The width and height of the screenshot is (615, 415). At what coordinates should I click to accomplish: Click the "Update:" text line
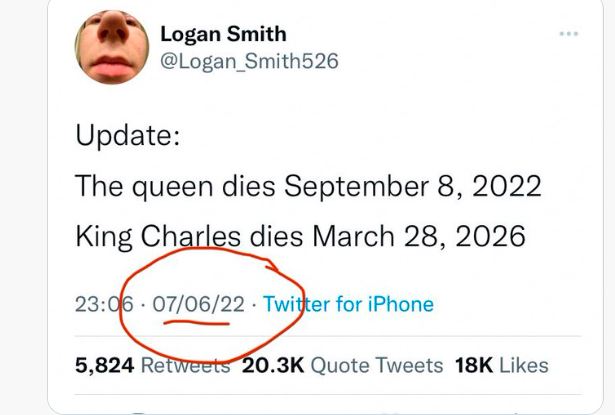point(127,135)
